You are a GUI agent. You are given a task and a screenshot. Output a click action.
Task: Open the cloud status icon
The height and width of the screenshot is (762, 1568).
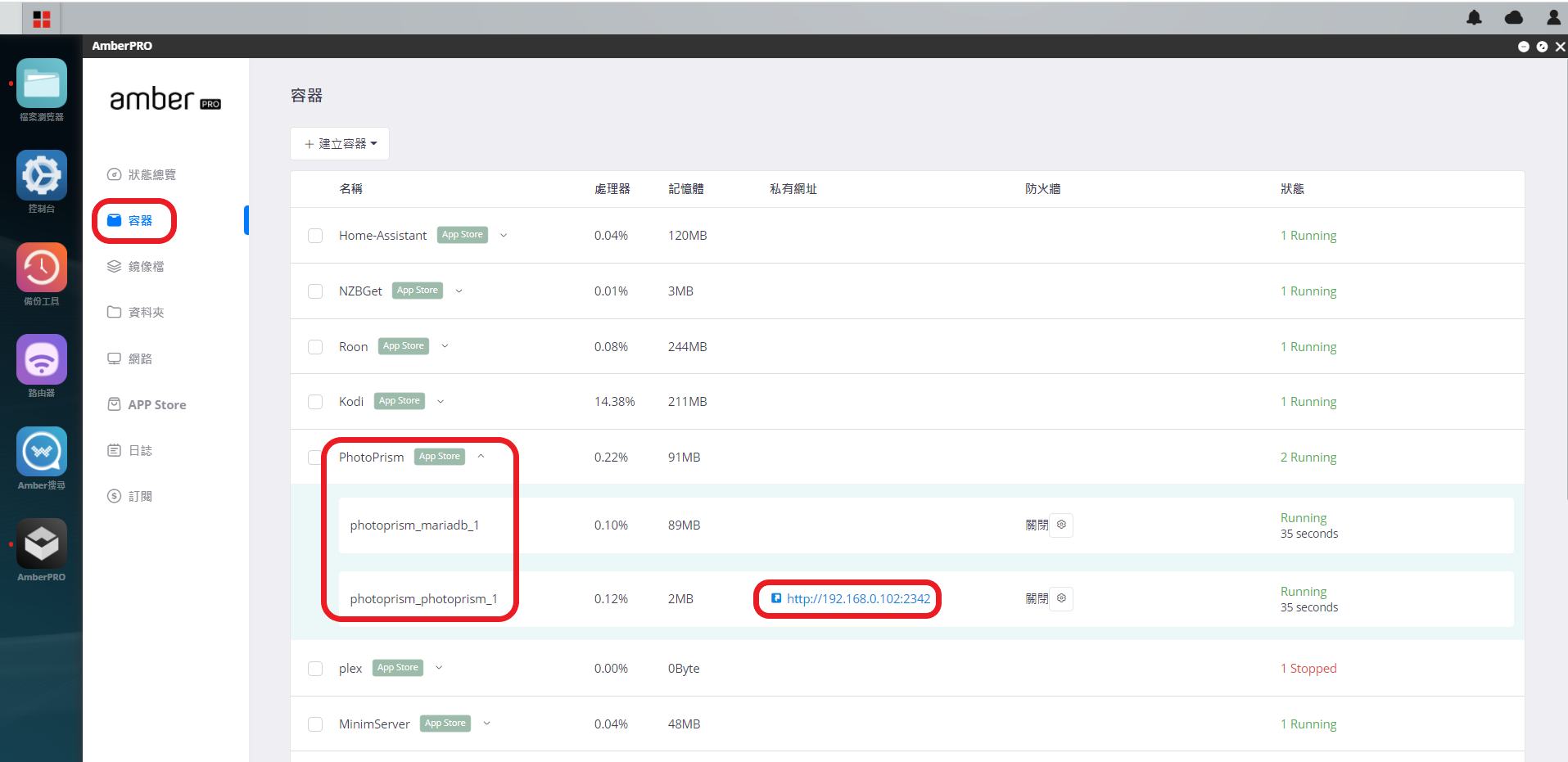click(x=1514, y=17)
